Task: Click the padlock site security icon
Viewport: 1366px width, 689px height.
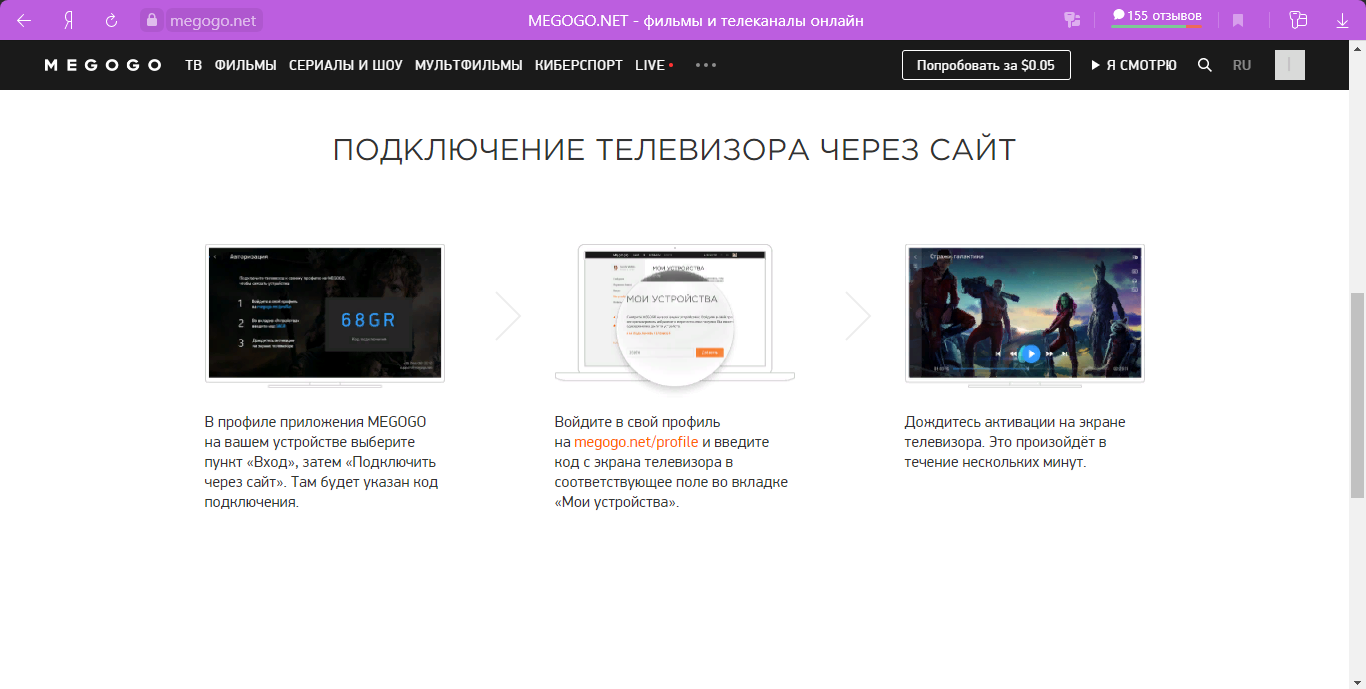Action: tap(152, 20)
